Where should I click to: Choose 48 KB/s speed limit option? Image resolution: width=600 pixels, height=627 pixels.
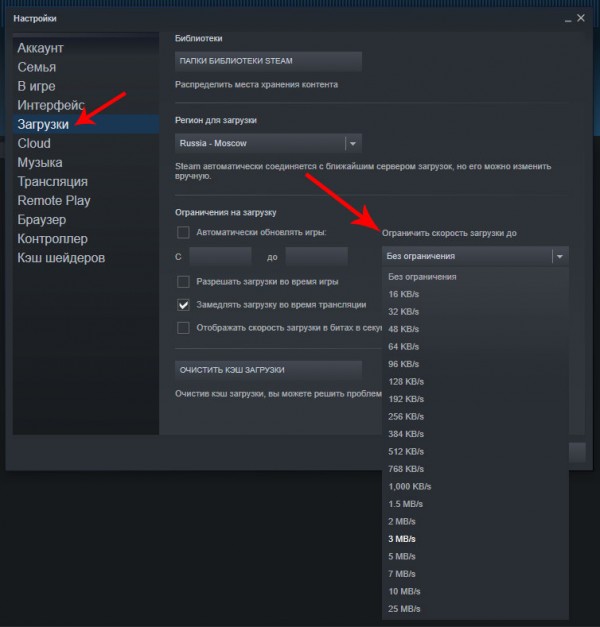click(x=475, y=329)
